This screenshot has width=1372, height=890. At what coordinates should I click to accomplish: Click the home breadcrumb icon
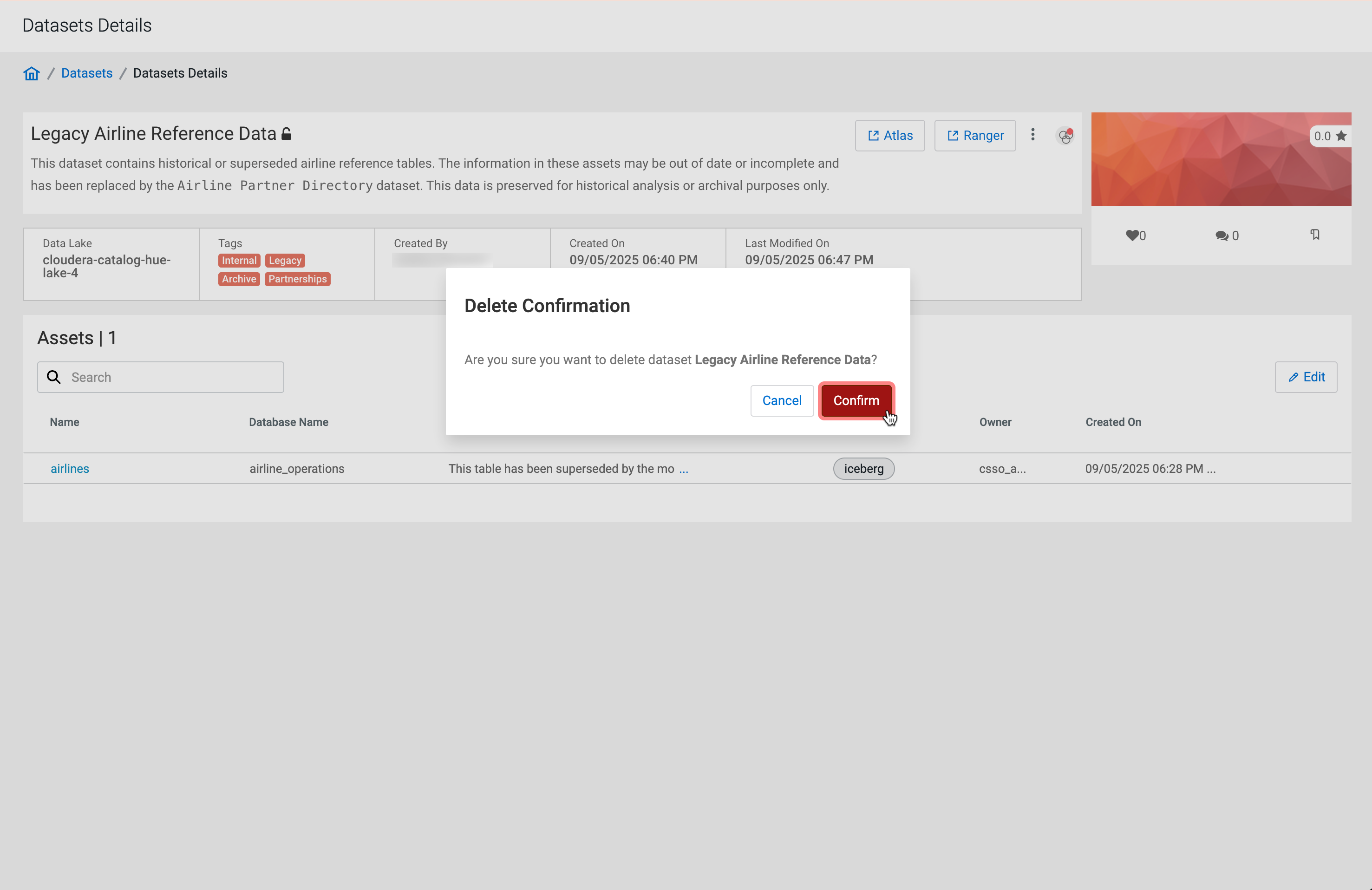click(31, 73)
